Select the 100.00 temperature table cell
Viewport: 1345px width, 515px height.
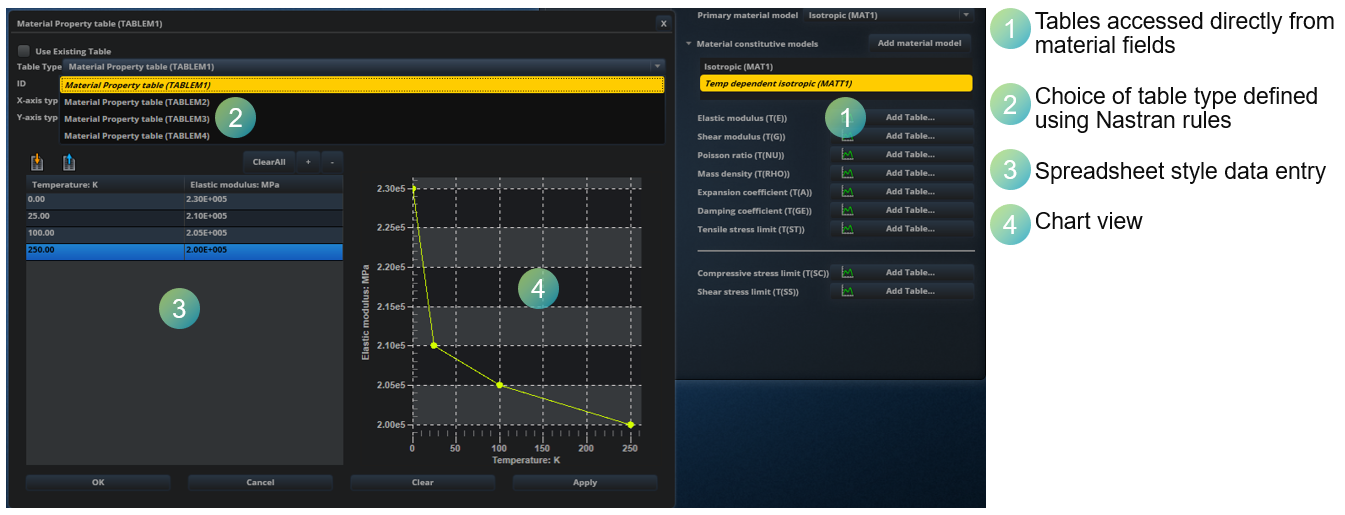[105, 234]
